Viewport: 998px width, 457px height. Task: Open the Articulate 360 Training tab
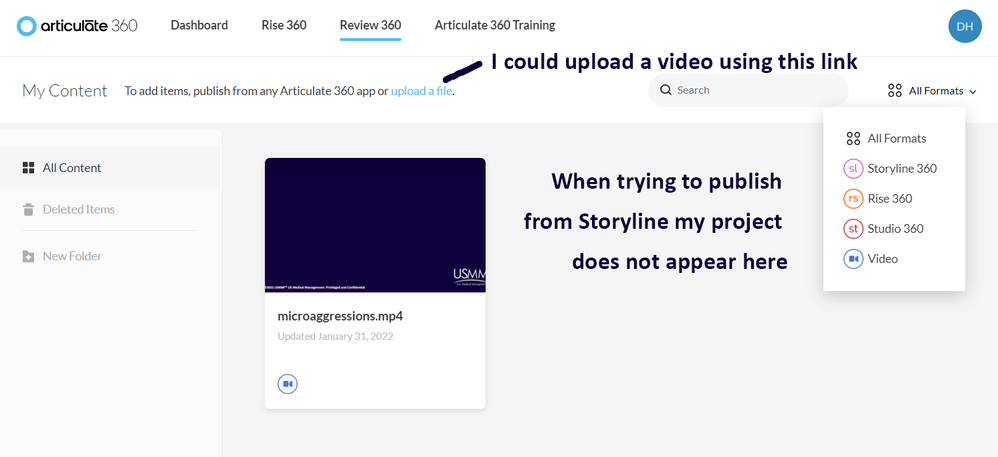click(x=495, y=25)
